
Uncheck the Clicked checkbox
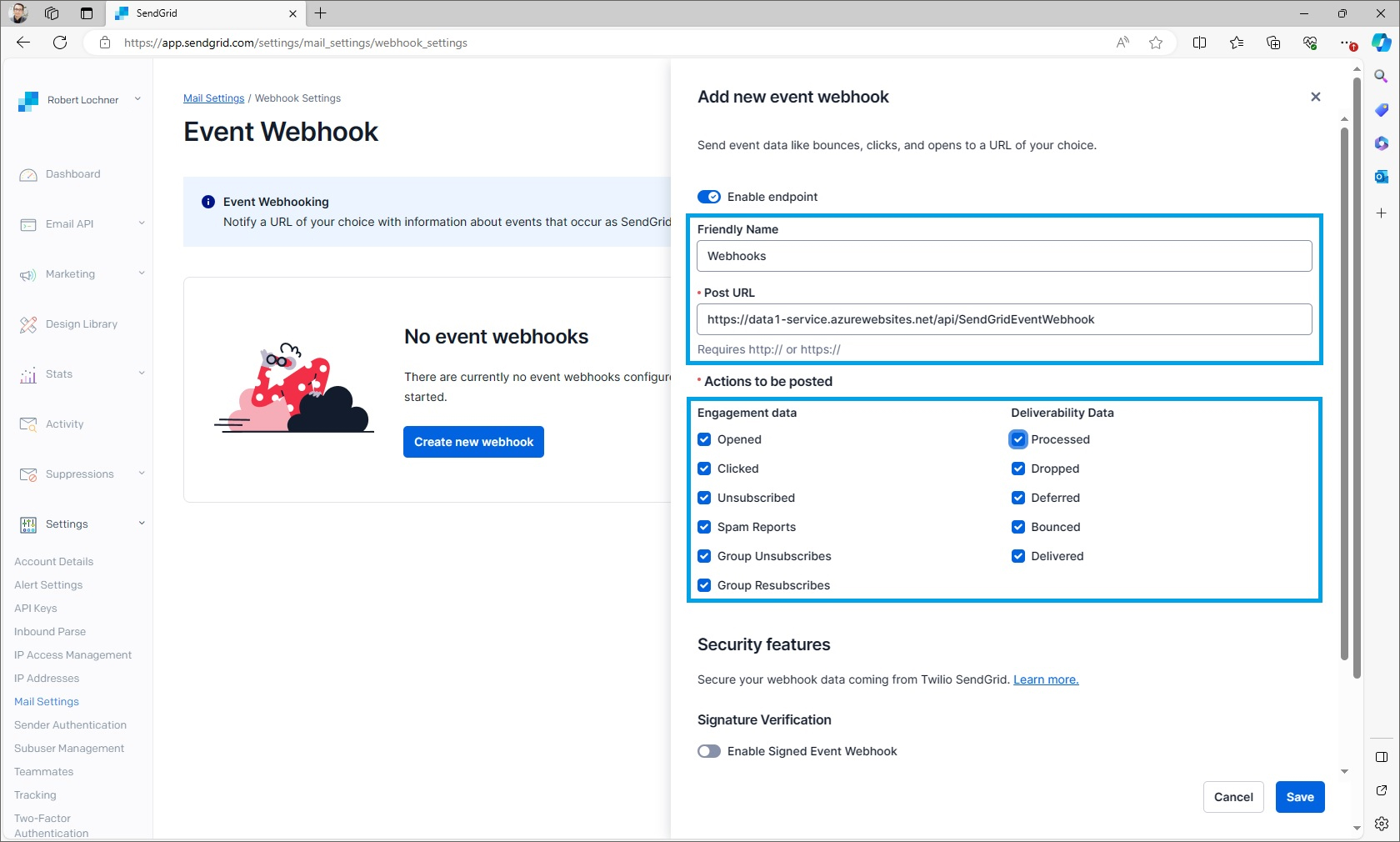point(704,469)
